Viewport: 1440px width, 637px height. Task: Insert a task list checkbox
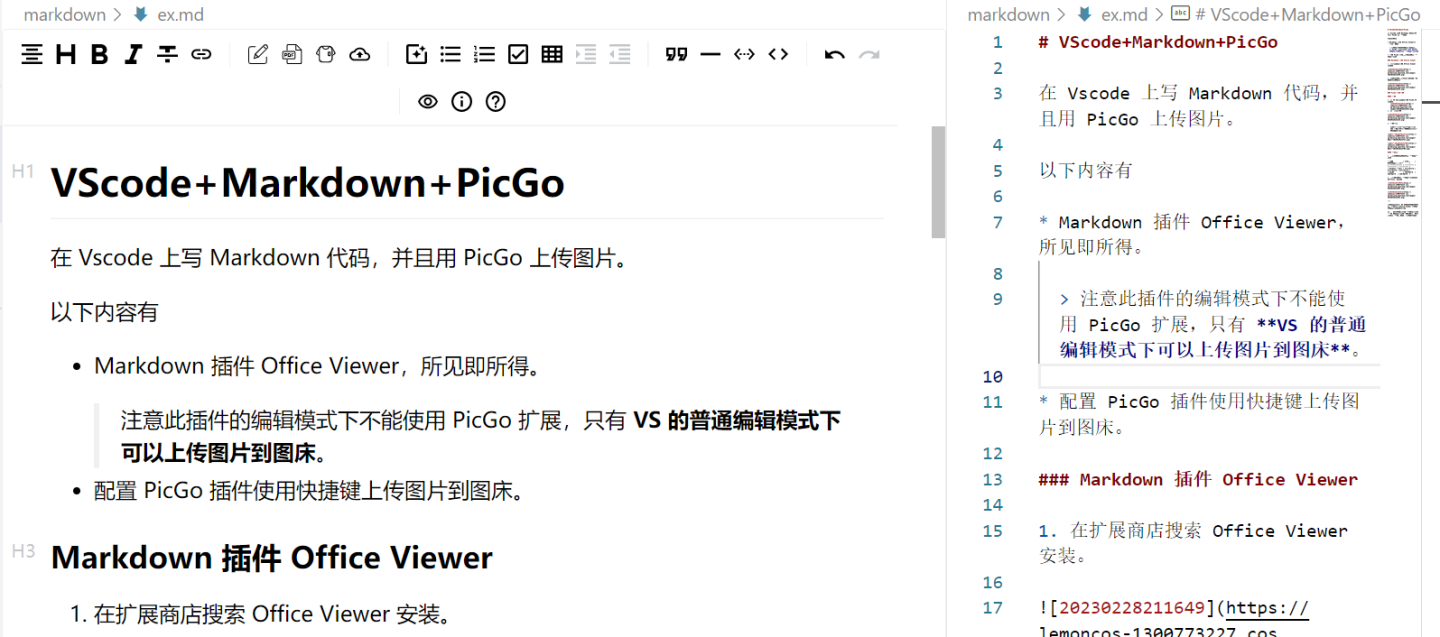click(x=518, y=54)
